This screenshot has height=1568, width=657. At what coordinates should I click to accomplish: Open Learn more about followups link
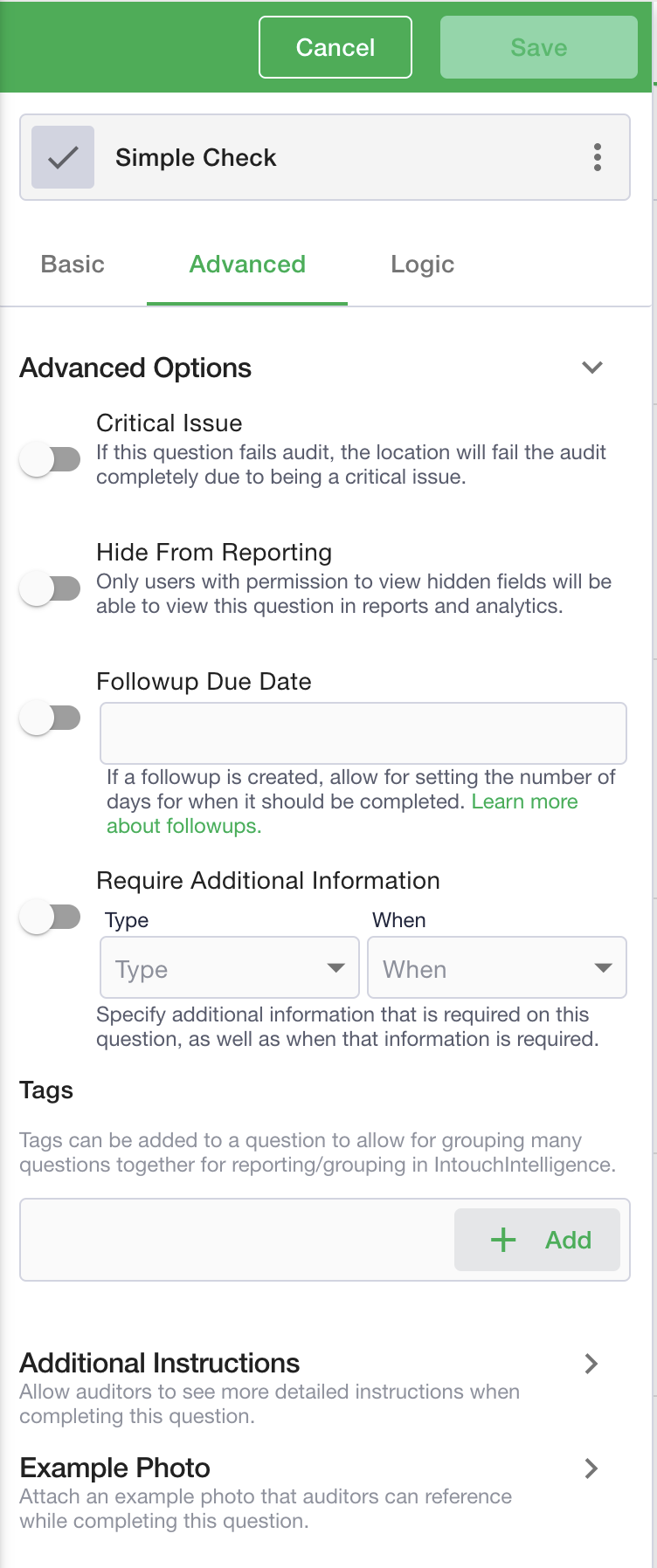tap(342, 814)
